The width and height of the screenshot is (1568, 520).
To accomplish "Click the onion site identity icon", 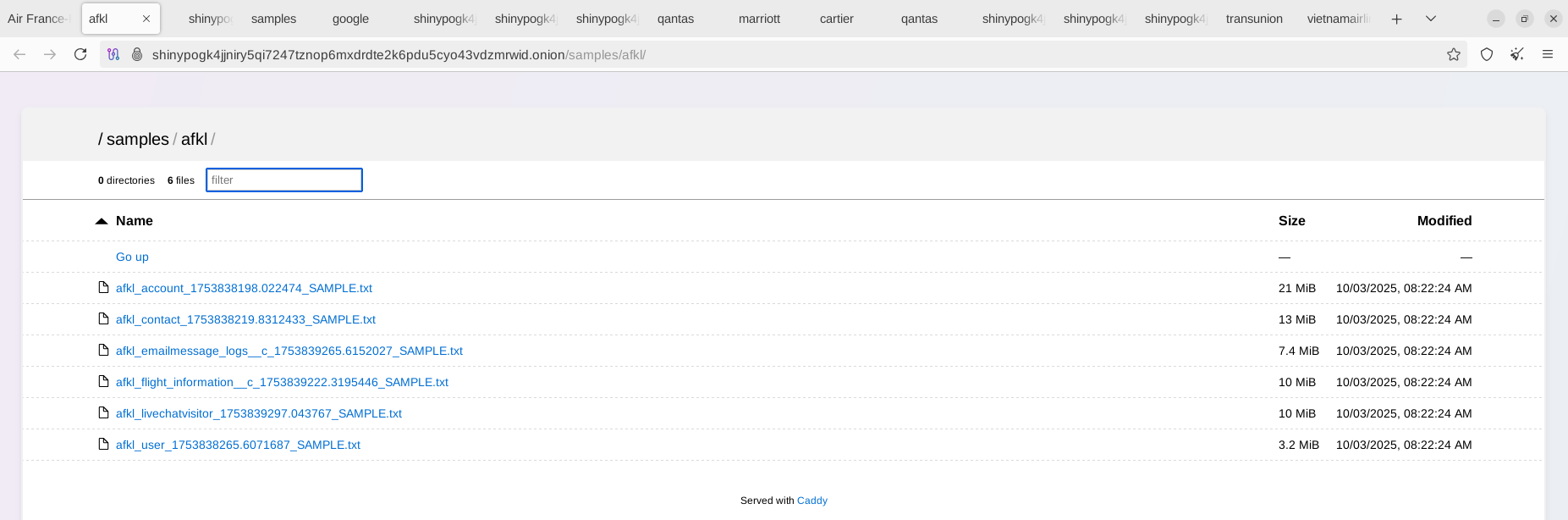I will click(137, 54).
